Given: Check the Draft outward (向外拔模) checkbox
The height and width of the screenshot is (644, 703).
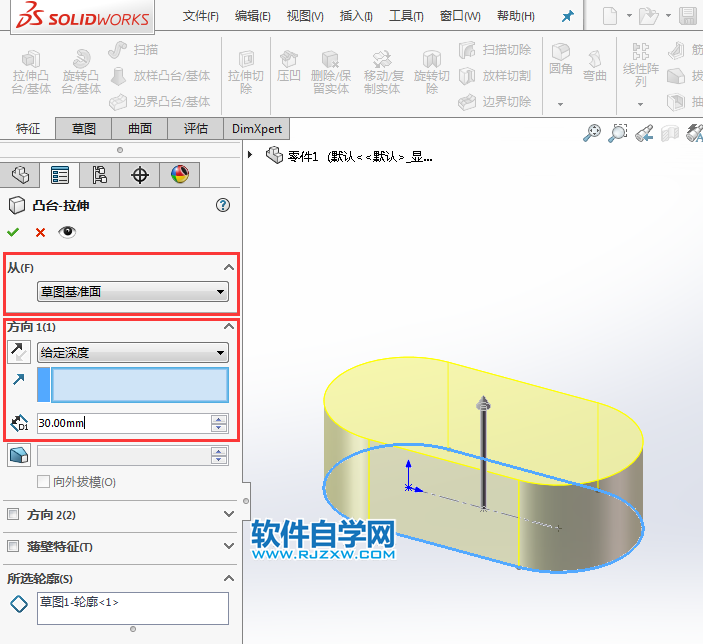Looking at the screenshot, I should 43,482.
